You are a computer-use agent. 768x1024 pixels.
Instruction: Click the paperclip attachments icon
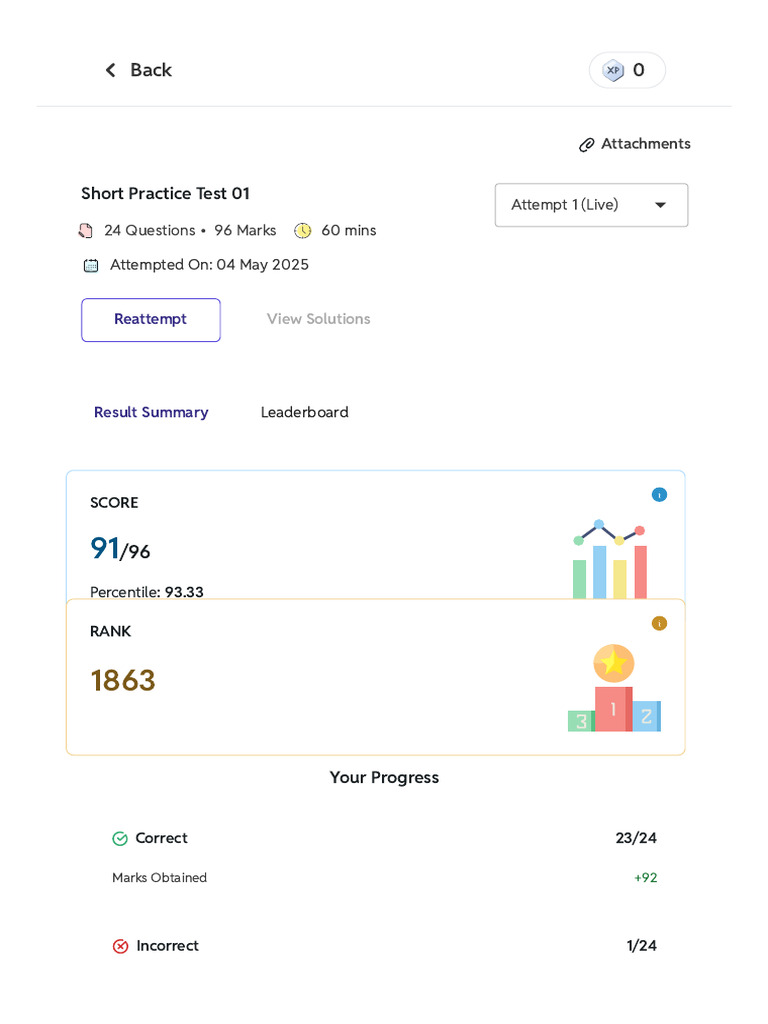586,144
